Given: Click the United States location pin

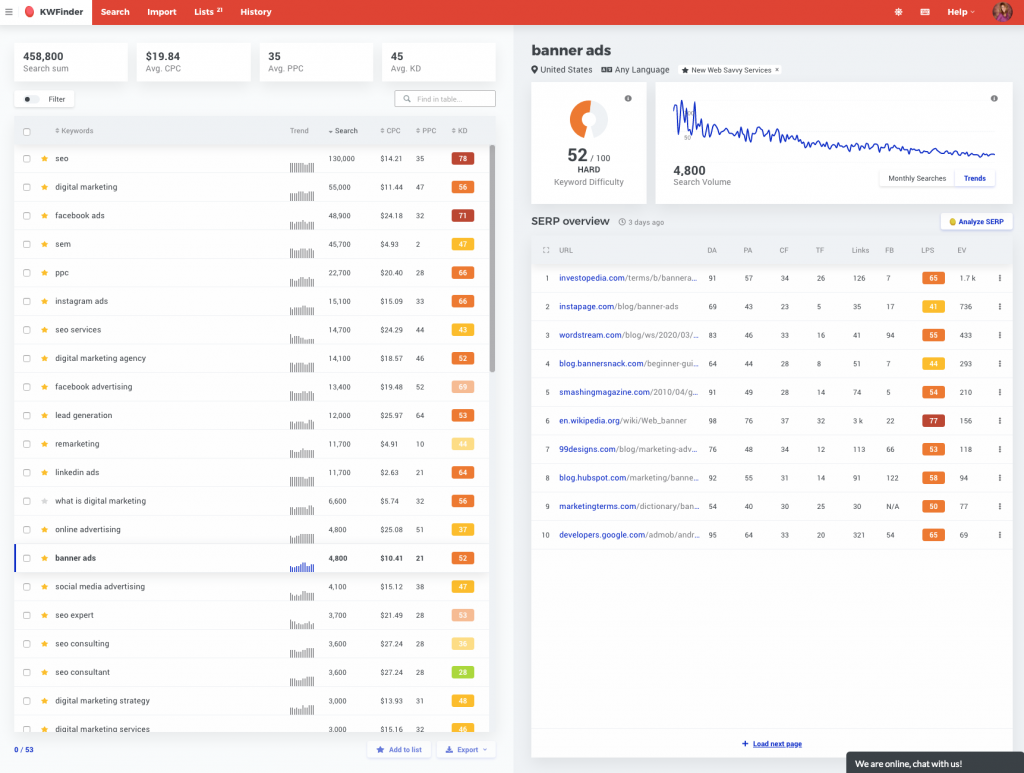Looking at the screenshot, I should point(534,70).
